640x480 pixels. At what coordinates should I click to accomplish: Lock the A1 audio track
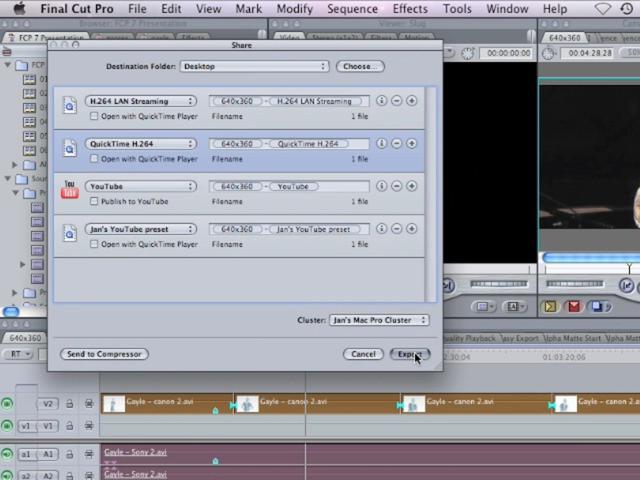coord(70,454)
